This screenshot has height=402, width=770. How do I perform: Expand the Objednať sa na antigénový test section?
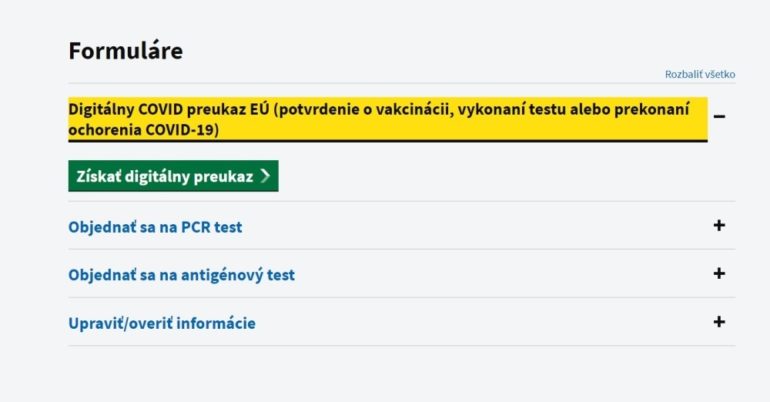point(182,275)
